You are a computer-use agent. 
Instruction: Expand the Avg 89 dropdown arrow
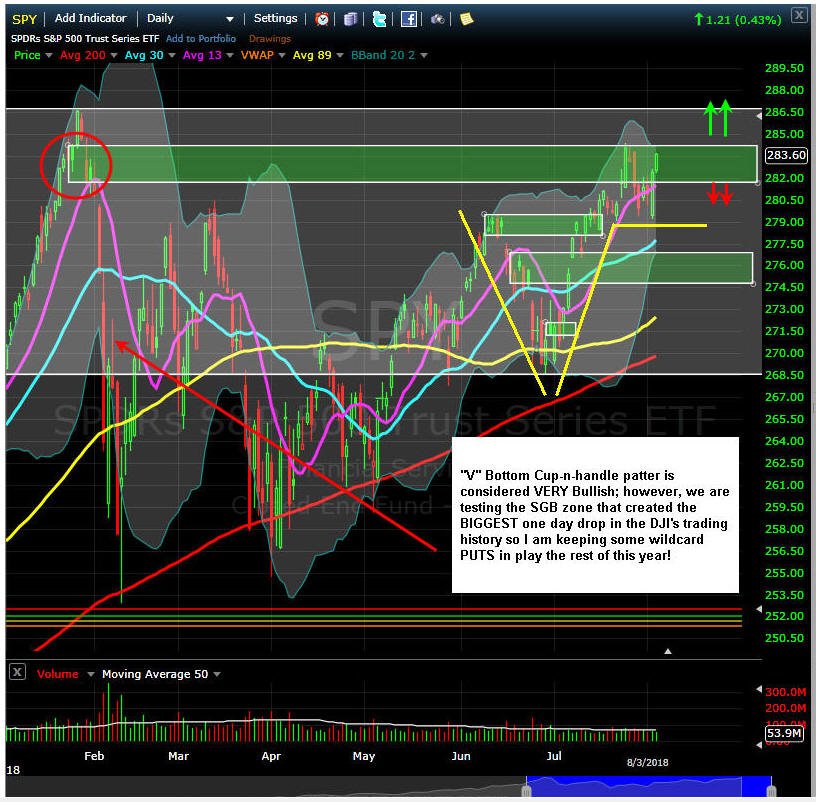click(x=340, y=55)
